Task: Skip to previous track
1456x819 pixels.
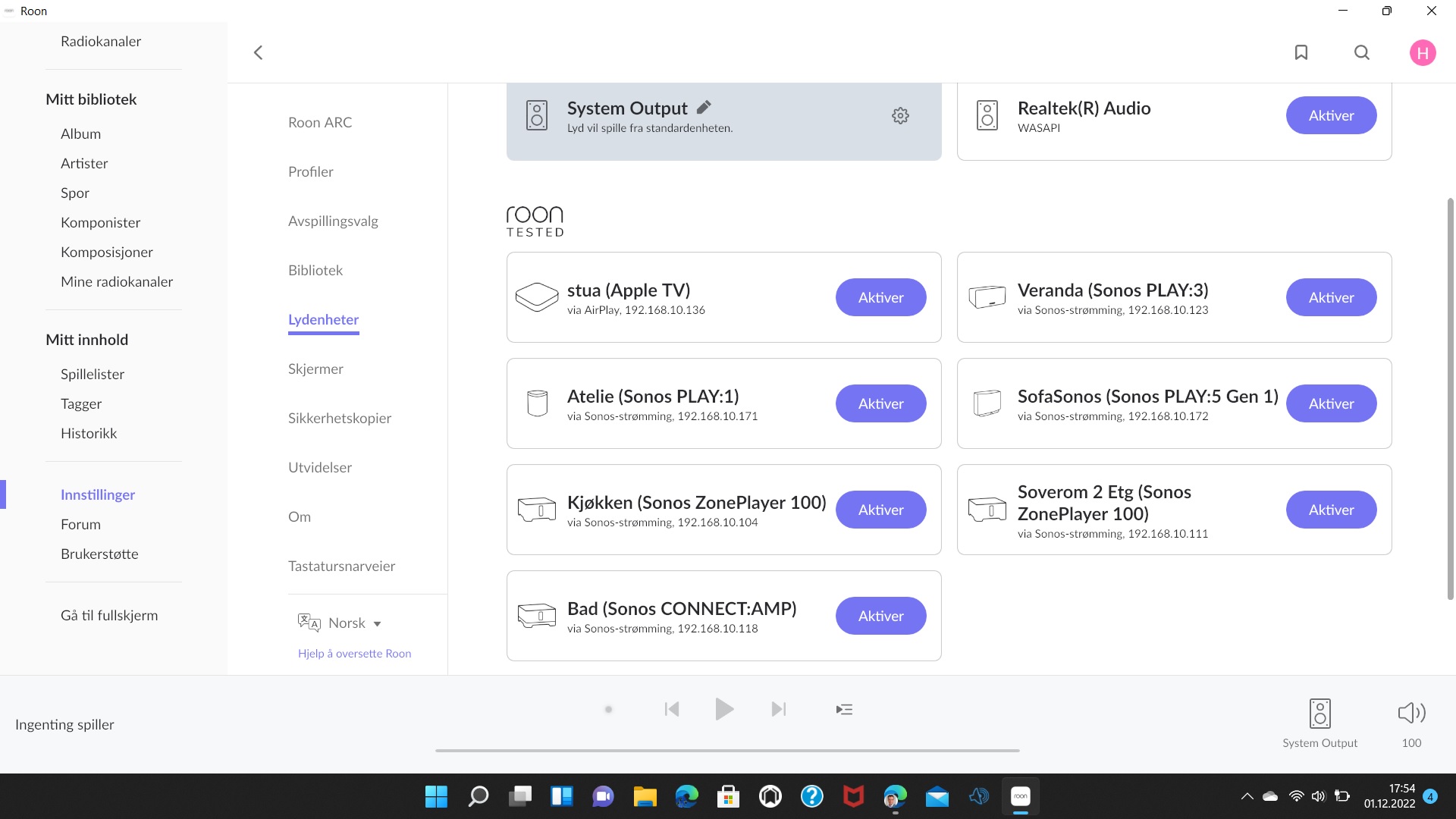Action: point(672,709)
